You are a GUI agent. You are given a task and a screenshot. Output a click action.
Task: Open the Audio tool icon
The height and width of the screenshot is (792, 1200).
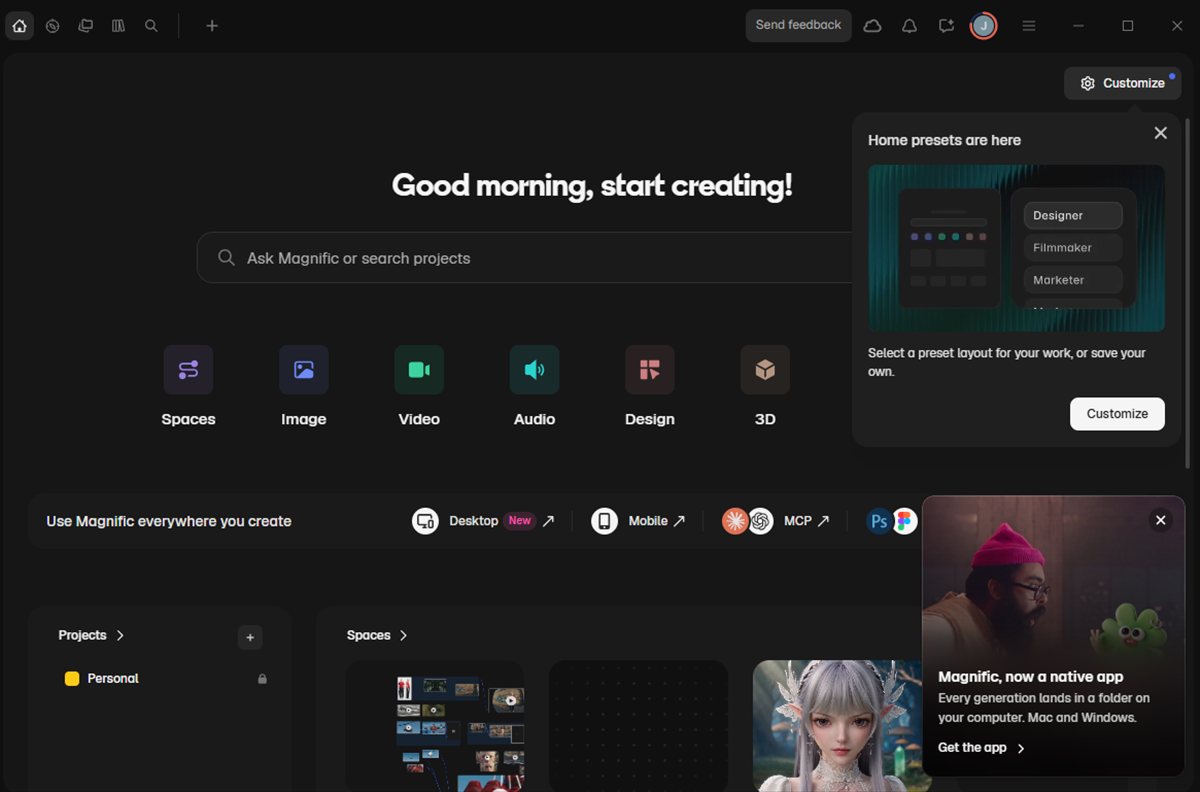click(534, 370)
